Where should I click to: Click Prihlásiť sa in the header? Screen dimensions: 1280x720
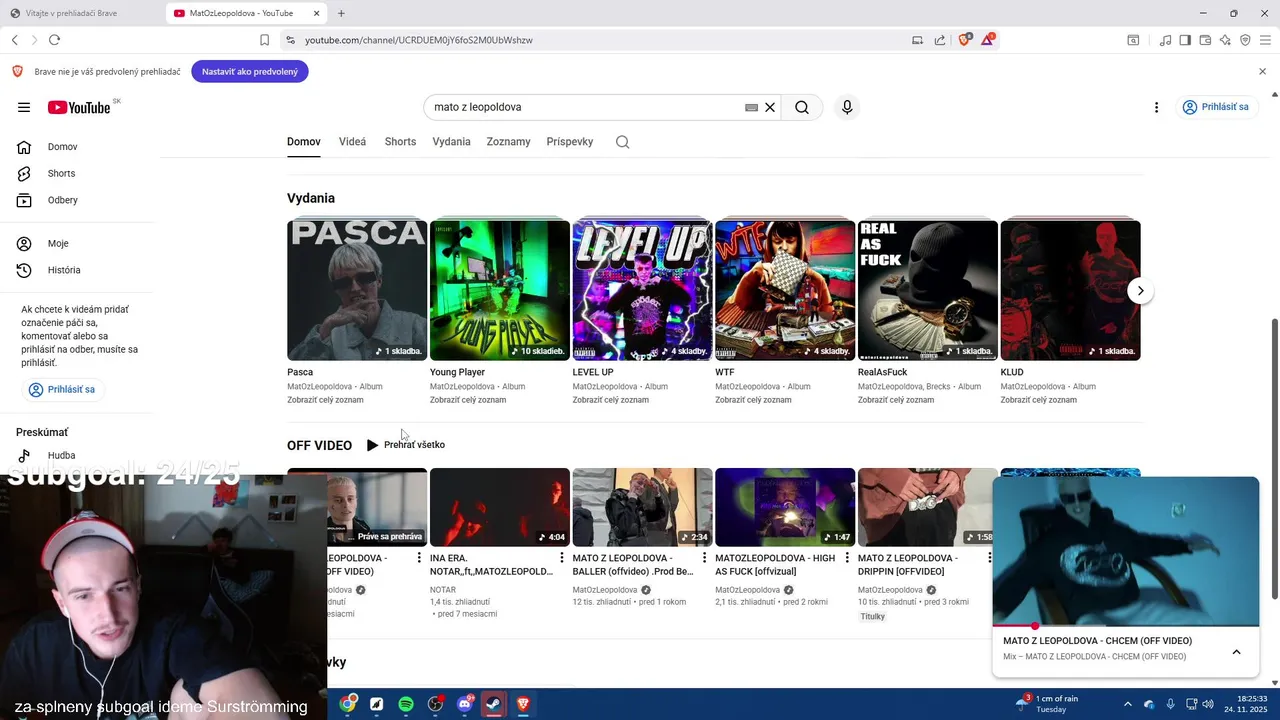pos(1216,107)
